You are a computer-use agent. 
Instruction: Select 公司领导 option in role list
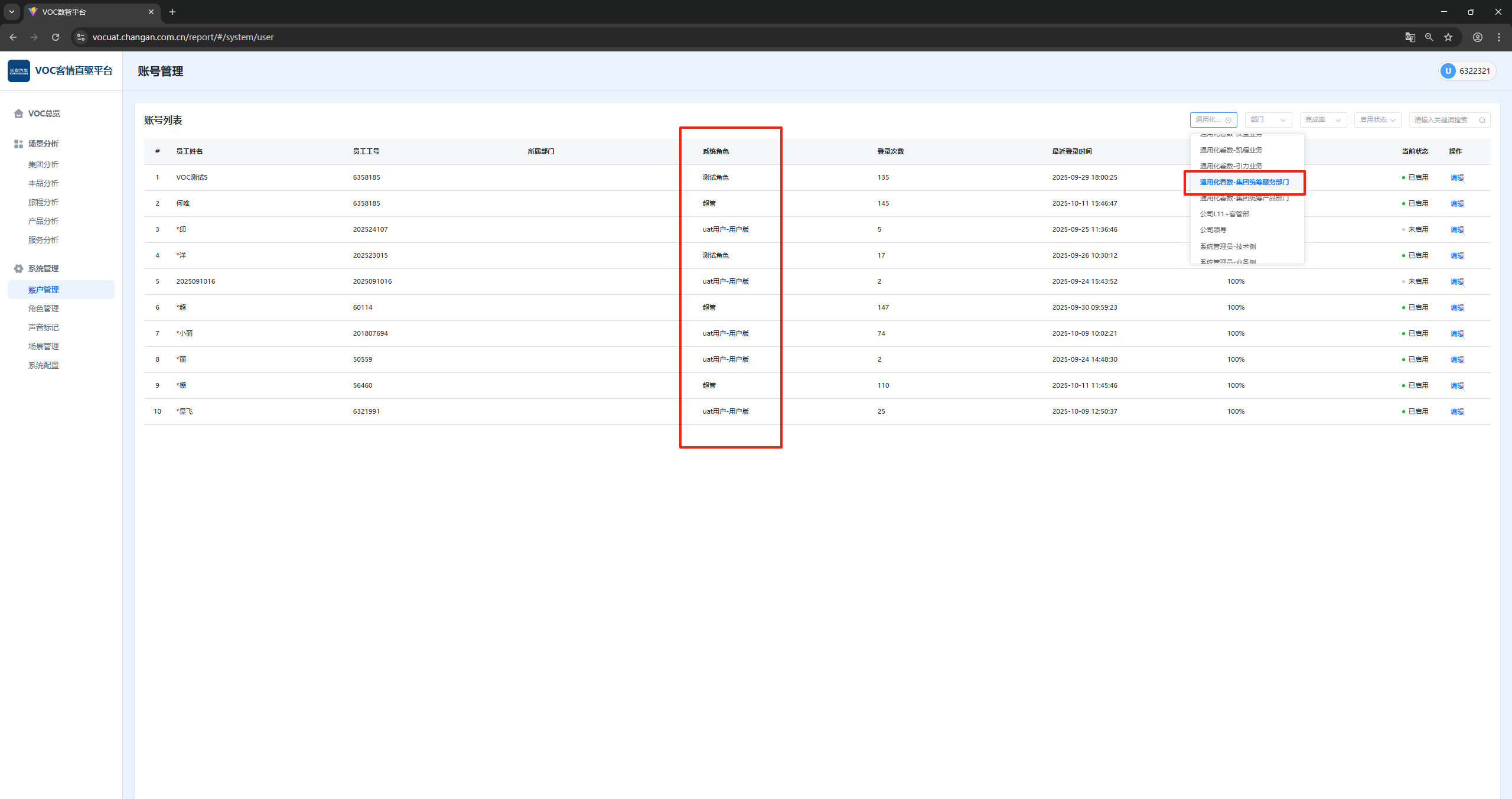pos(1213,230)
